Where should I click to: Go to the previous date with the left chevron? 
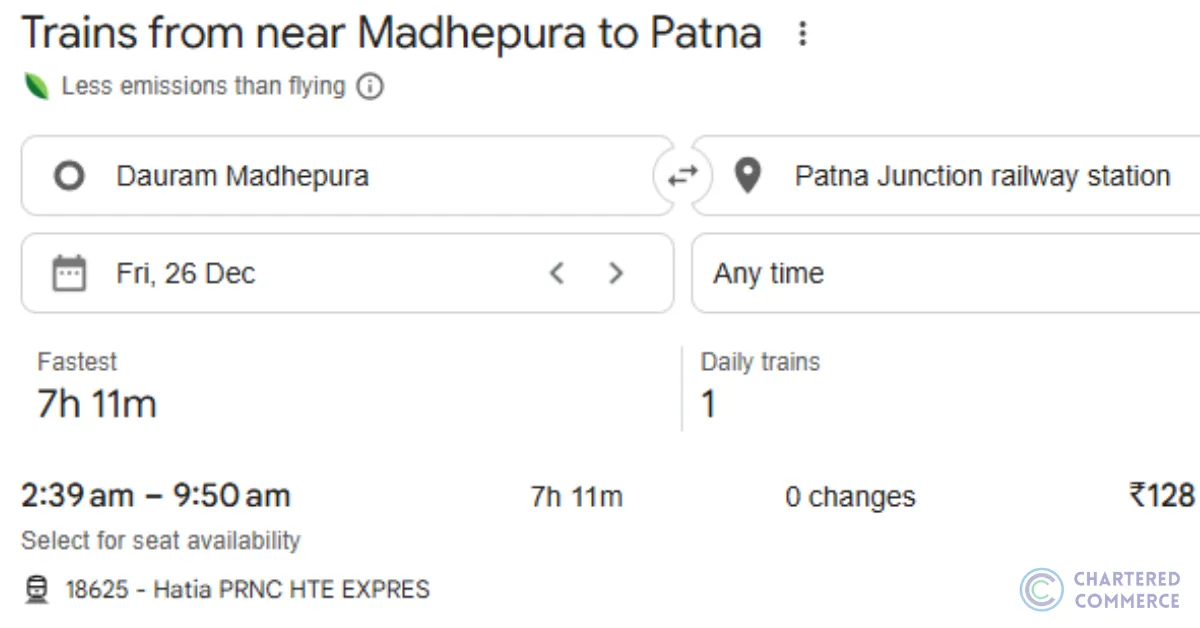pos(557,272)
